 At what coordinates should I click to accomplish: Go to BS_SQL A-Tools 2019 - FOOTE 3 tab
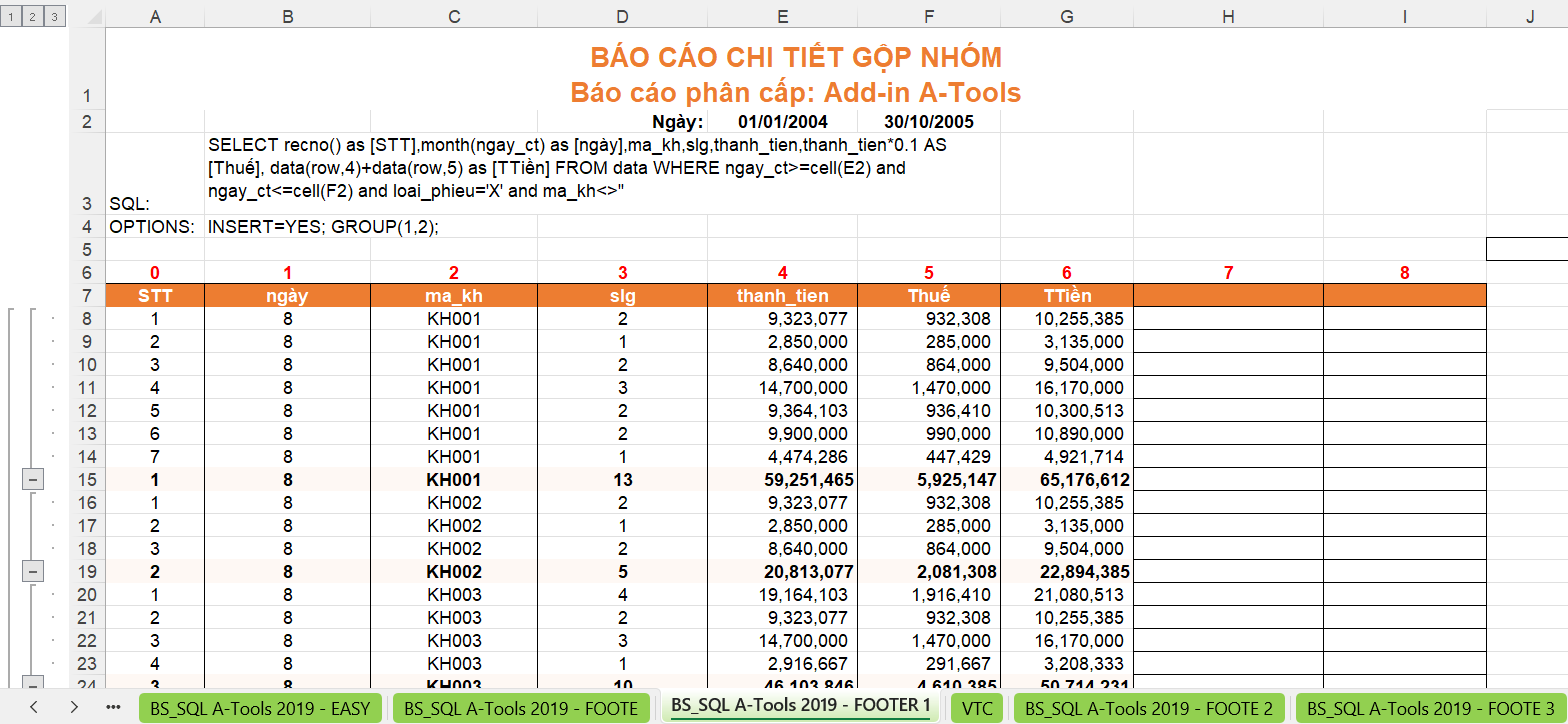[x=1430, y=708]
